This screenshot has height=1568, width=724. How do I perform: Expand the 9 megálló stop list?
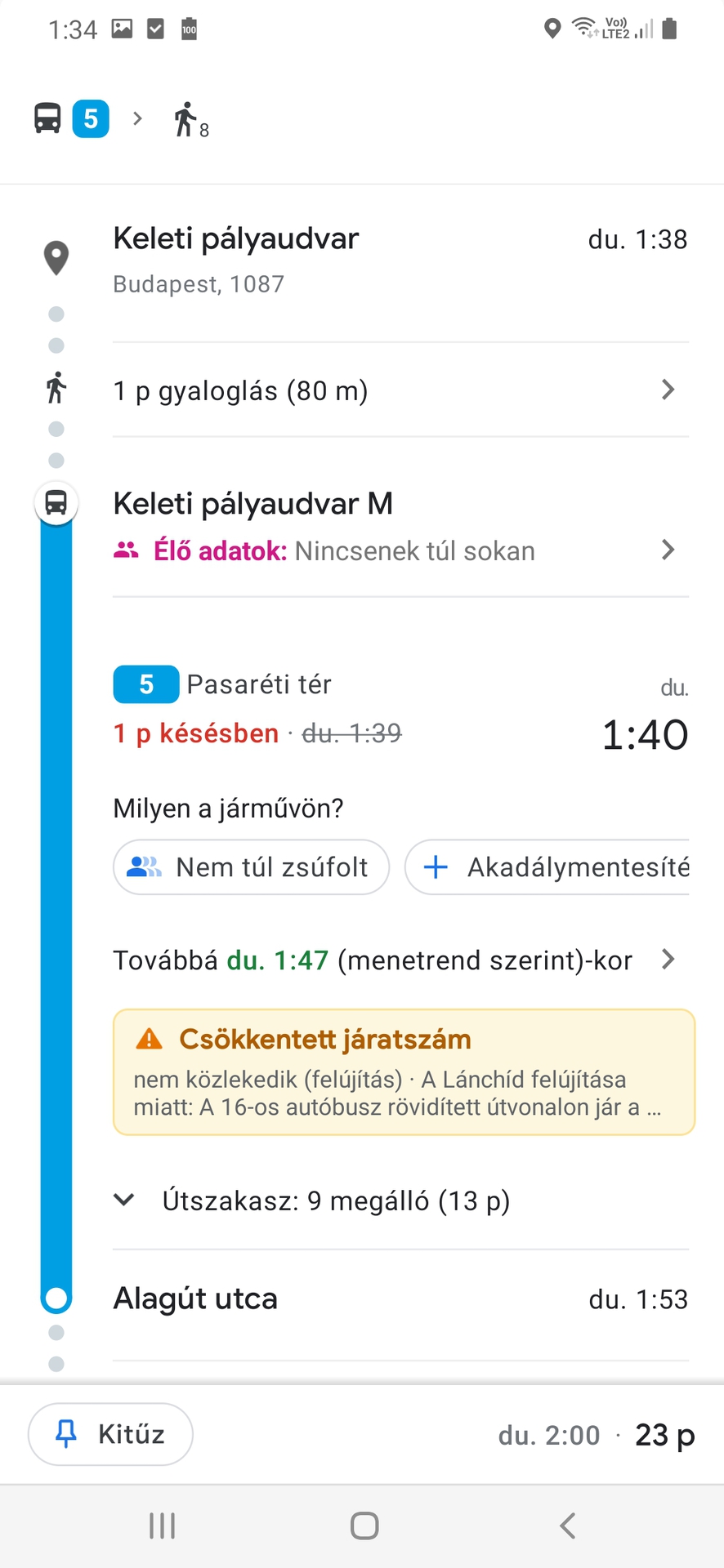click(124, 1200)
